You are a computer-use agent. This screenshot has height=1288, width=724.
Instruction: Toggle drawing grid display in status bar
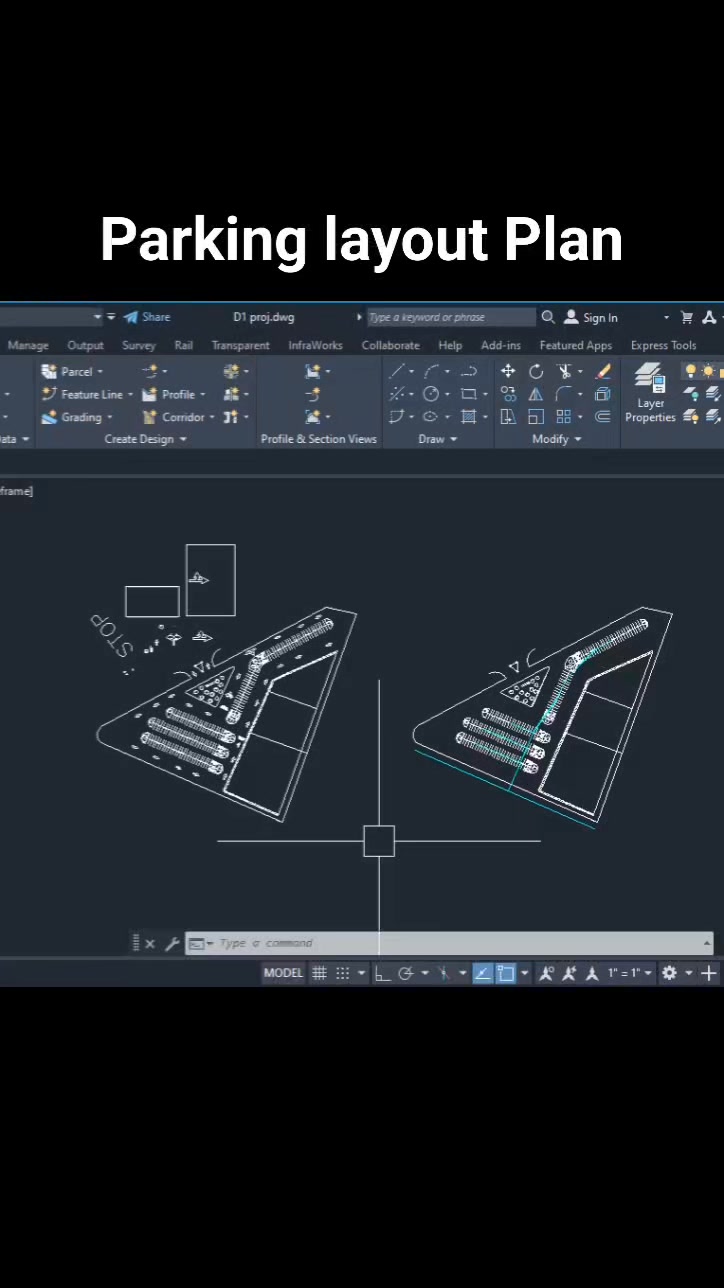tap(319, 973)
